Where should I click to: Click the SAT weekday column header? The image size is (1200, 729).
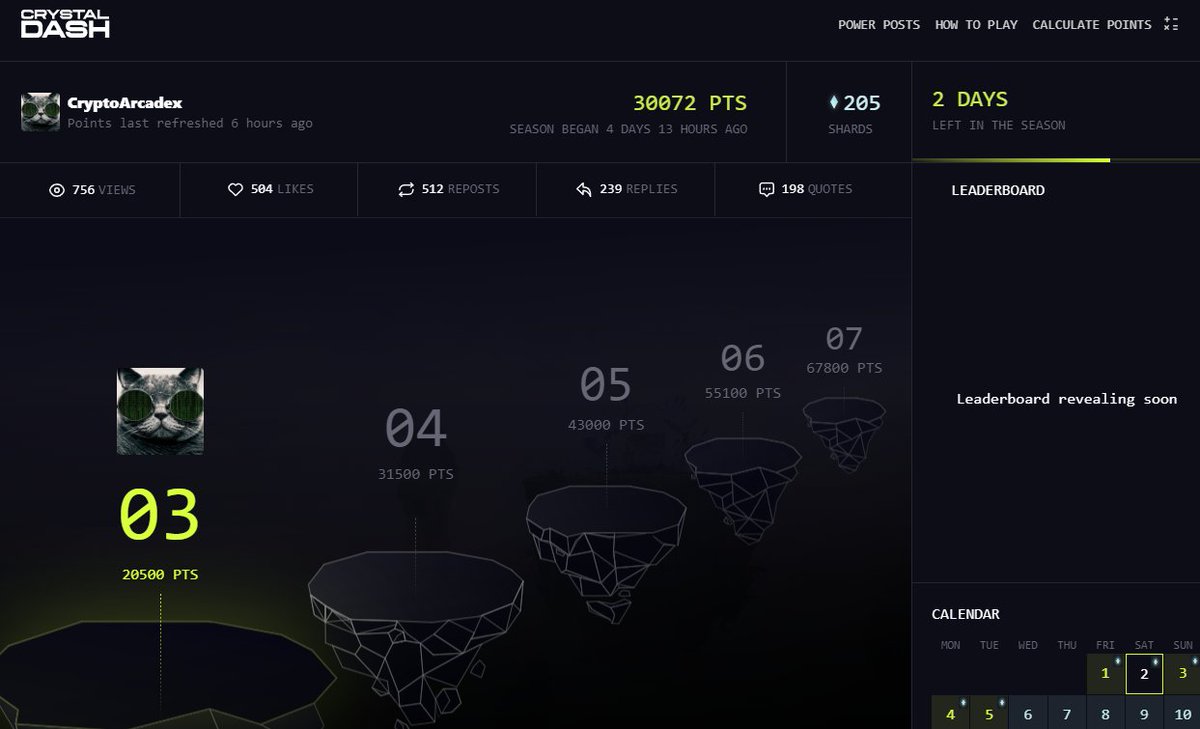tap(1144, 645)
